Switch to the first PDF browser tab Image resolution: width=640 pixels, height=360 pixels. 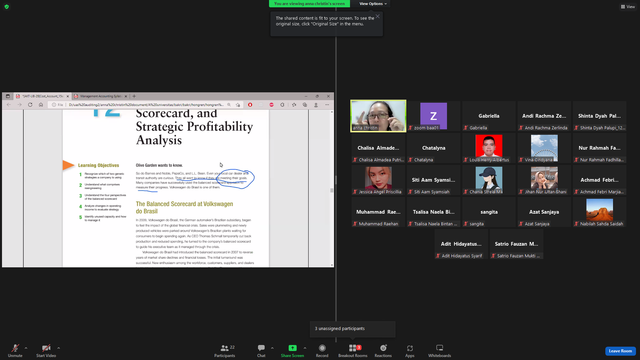click(42, 96)
